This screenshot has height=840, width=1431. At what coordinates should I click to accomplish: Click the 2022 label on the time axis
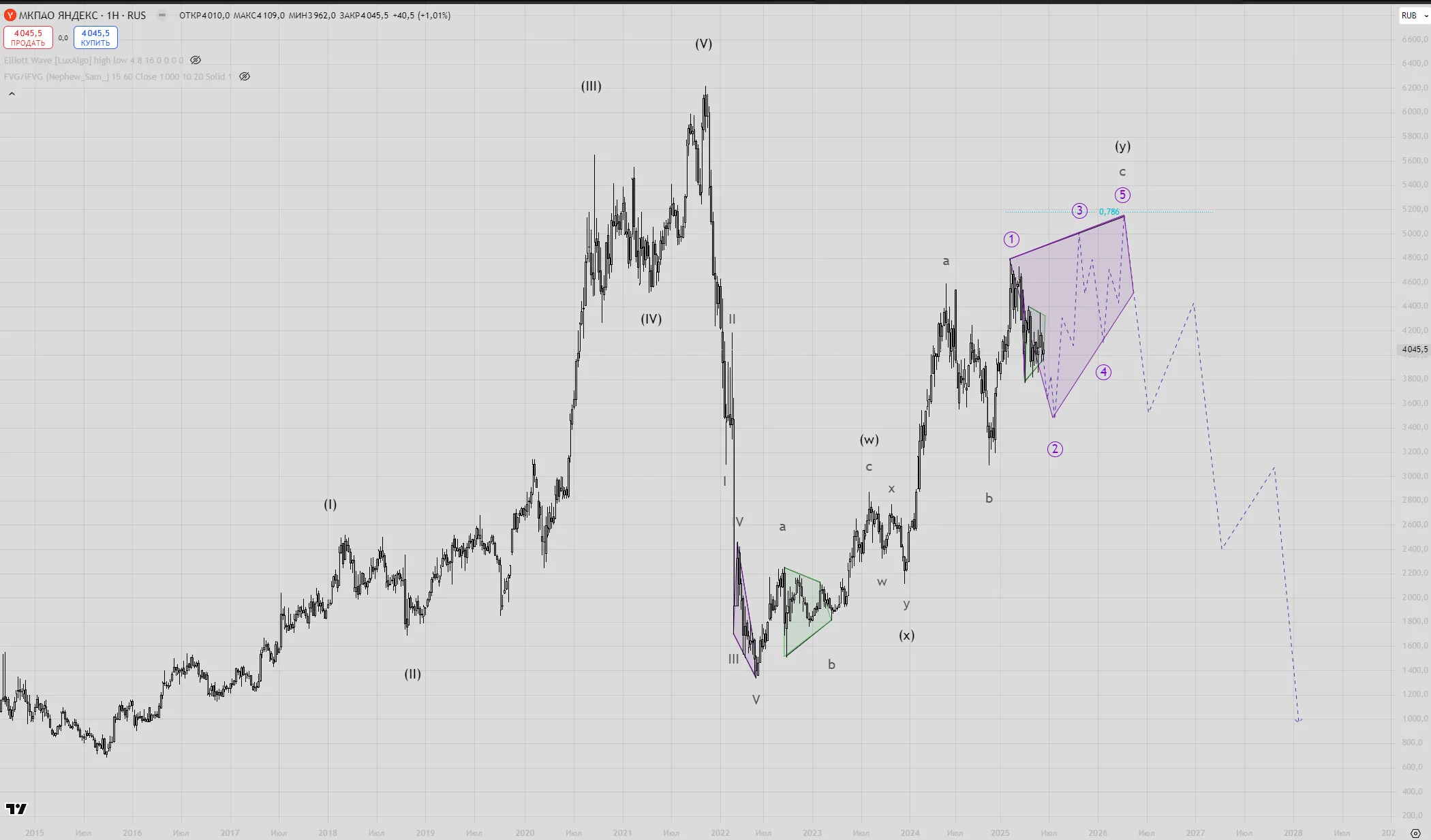pyautogui.click(x=720, y=833)
